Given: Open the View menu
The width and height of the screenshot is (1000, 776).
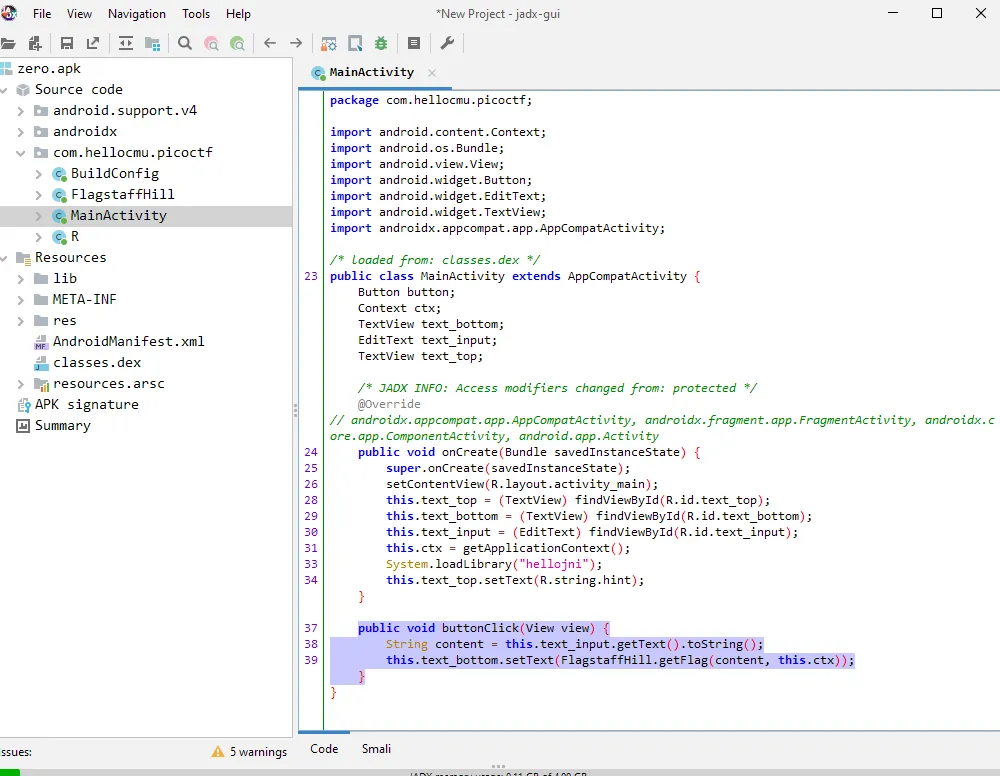Looking at the screenshot, I should tap(79, 13).
